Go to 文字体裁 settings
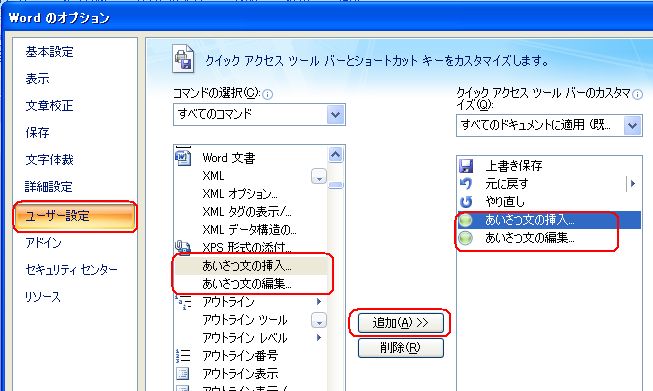 click(50, 160)
